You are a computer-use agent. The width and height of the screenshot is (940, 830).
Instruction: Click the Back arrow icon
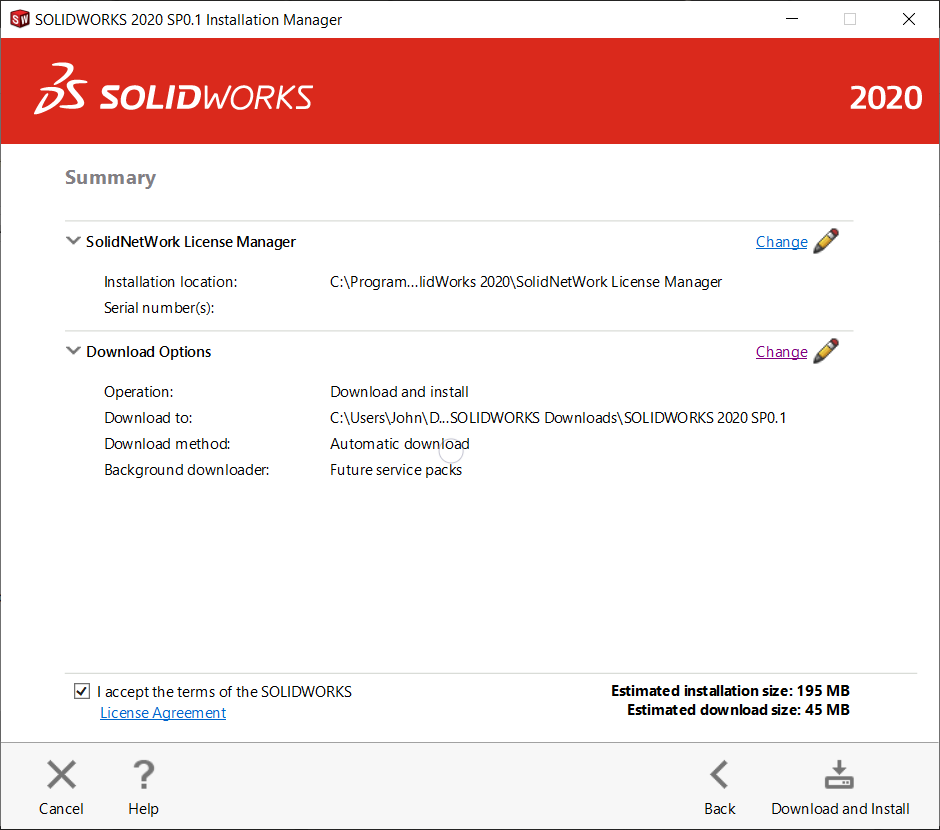coord(719,774)
